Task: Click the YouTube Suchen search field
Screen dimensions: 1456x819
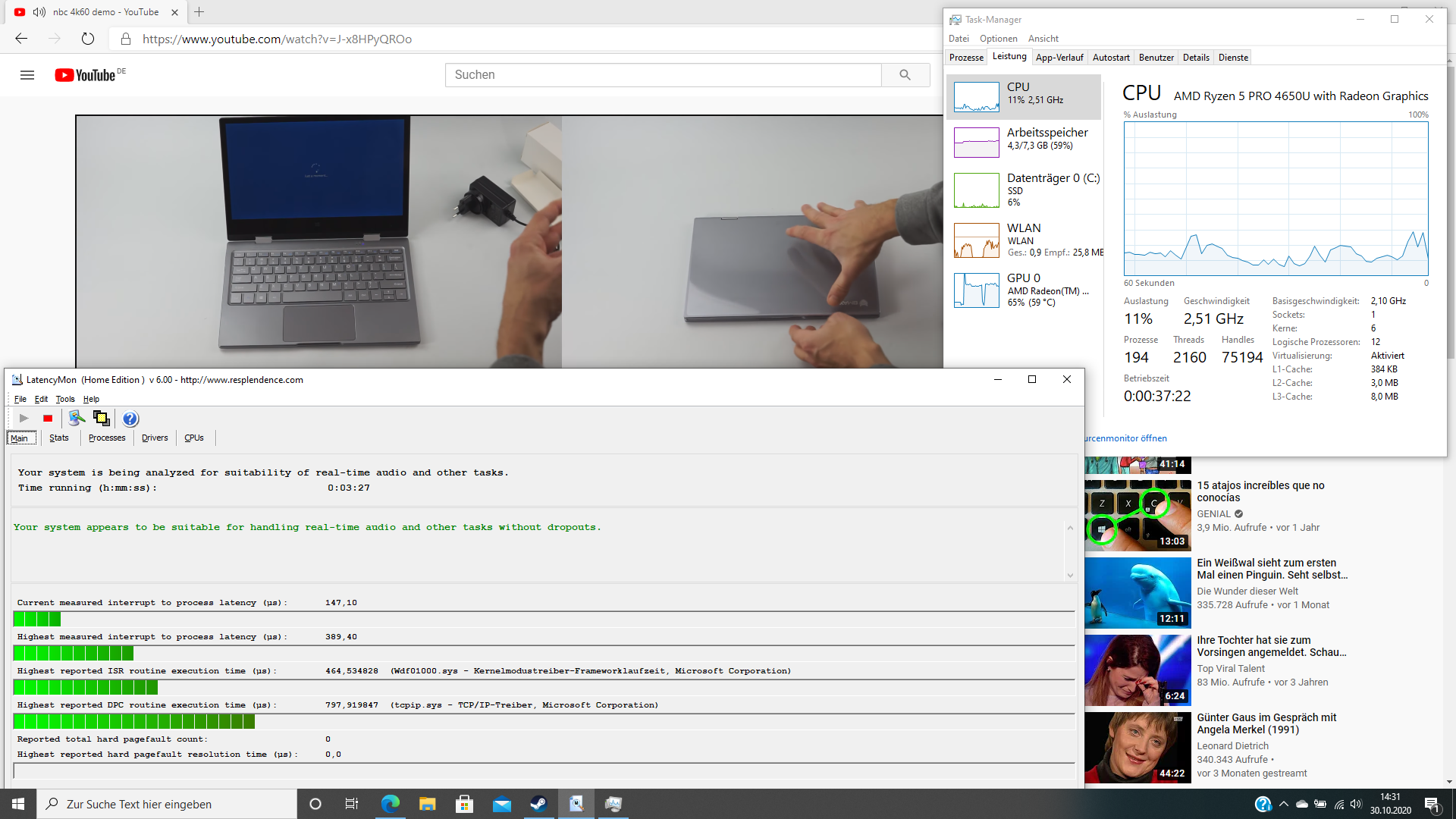Action: 664,75
